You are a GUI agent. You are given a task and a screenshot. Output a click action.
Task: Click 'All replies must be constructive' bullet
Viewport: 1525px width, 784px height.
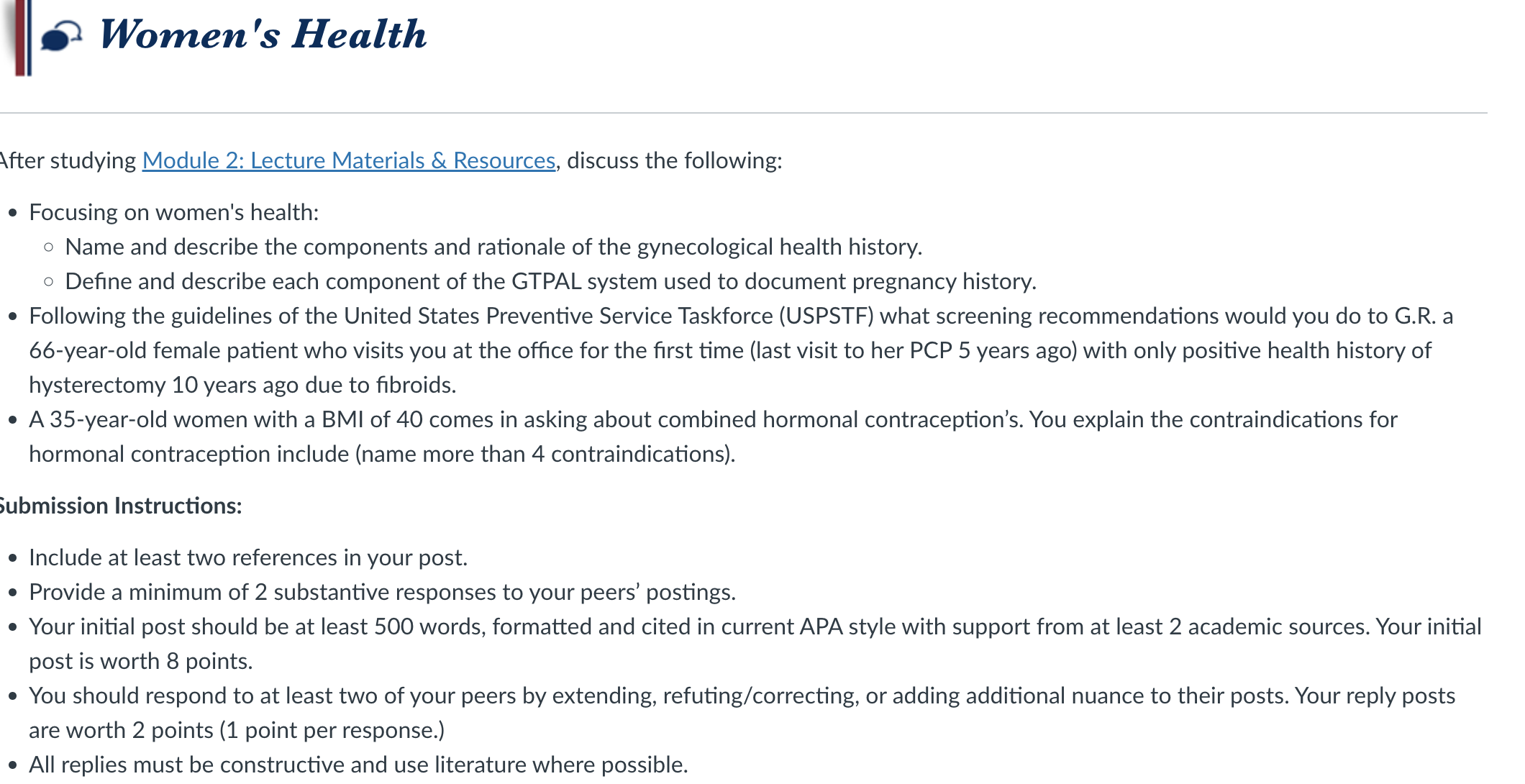(358, 765)
